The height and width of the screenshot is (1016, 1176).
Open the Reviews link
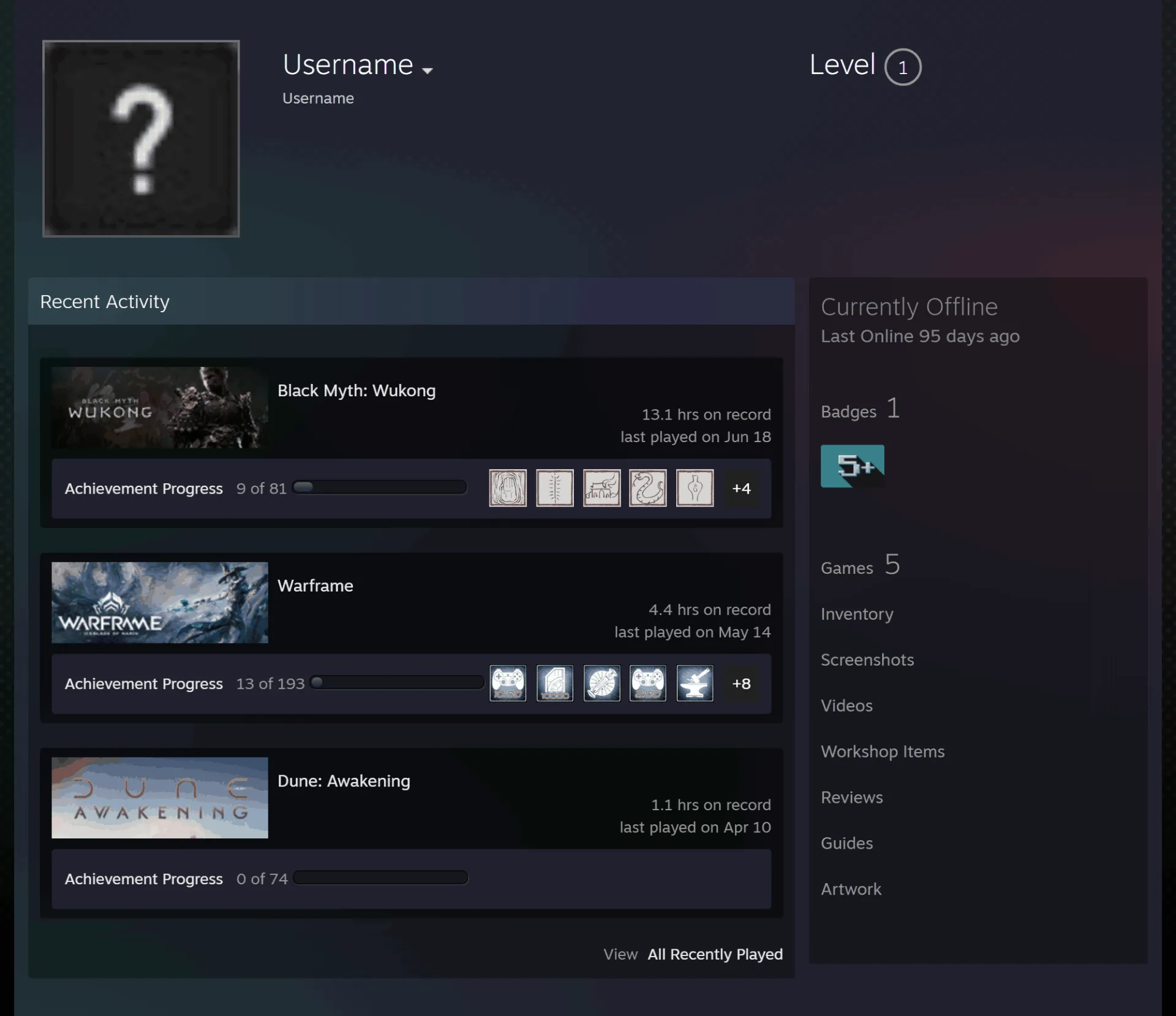[851, 797]
